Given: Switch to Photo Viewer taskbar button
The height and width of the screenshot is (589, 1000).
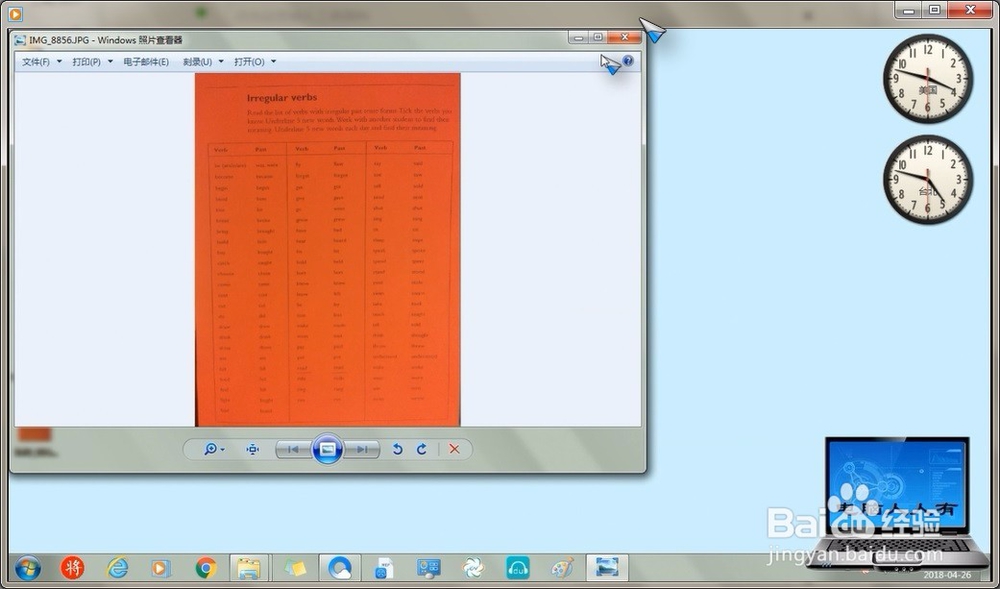Looking at the screenshot, I should pos(607,567).
